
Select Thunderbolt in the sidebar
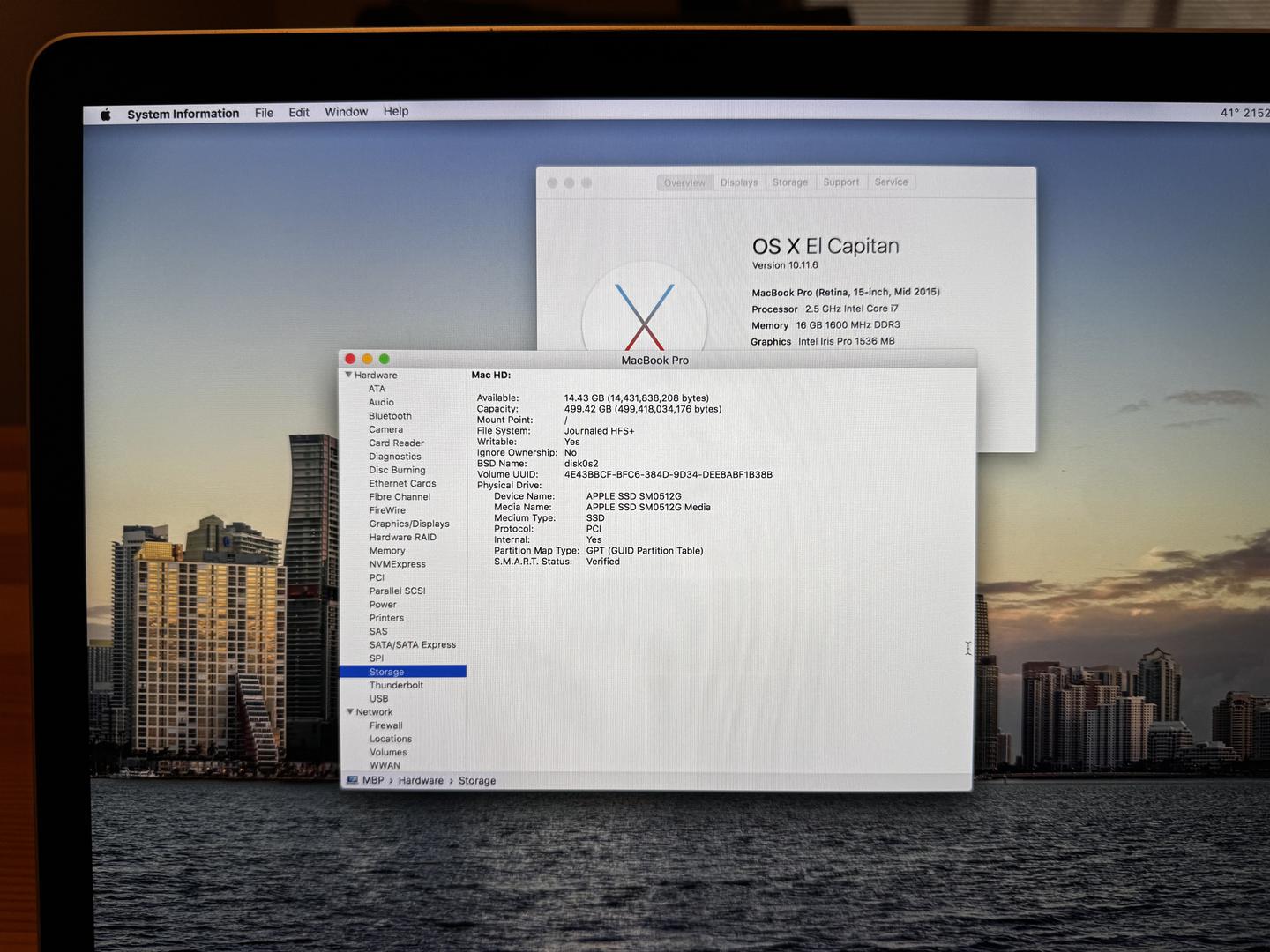point(396,685)
